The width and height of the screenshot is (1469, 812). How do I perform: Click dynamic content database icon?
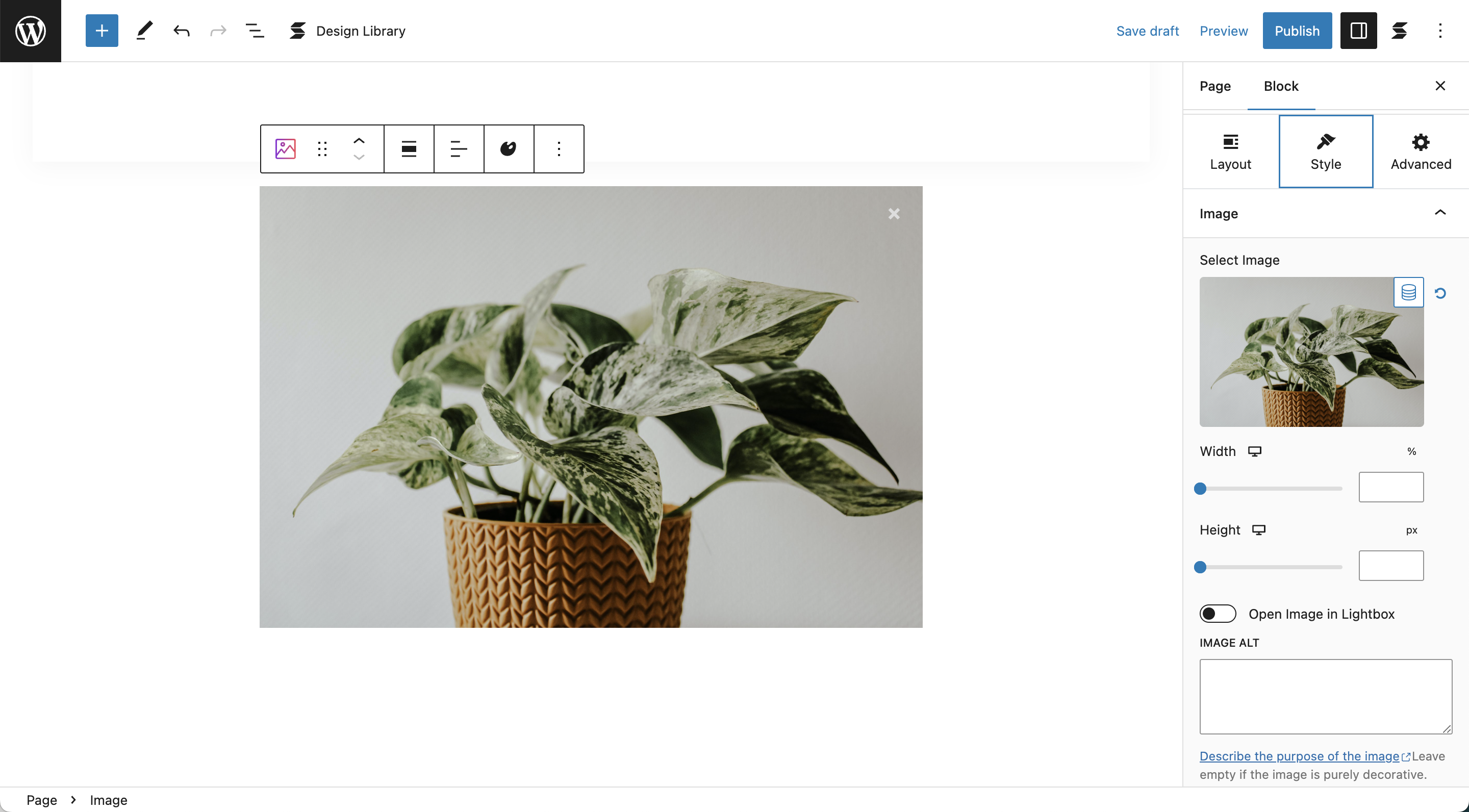pyautogui.click(x=1408, y=293)
